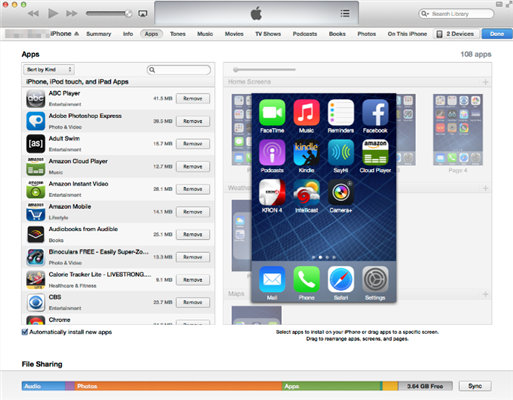Toggle Automatically install new apps checkbox
Image resolution: width=513 pixels, height=400 pixels.
pos(25,332)
